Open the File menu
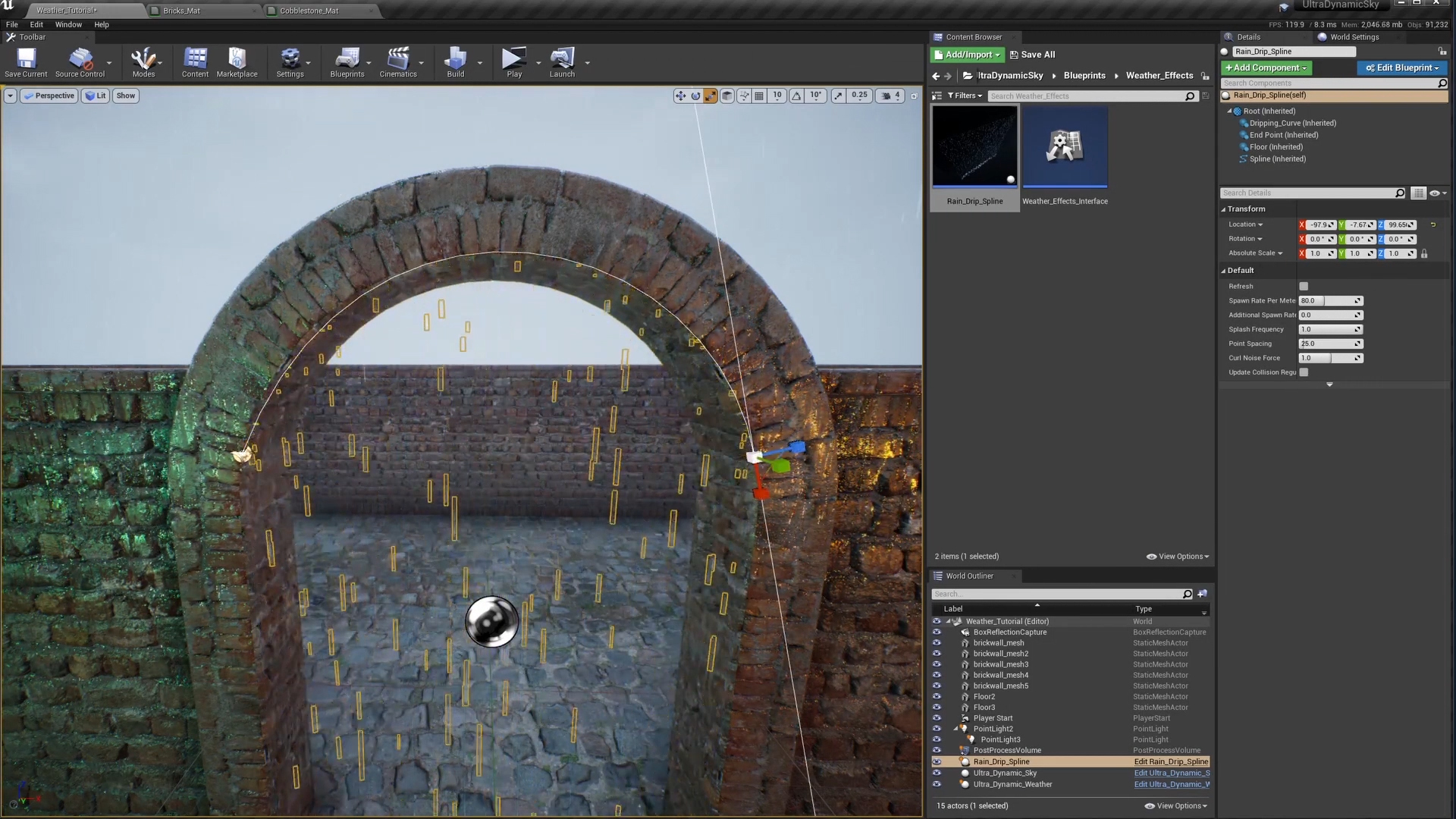Viewport: 1456px width, 819px height. 12,24
